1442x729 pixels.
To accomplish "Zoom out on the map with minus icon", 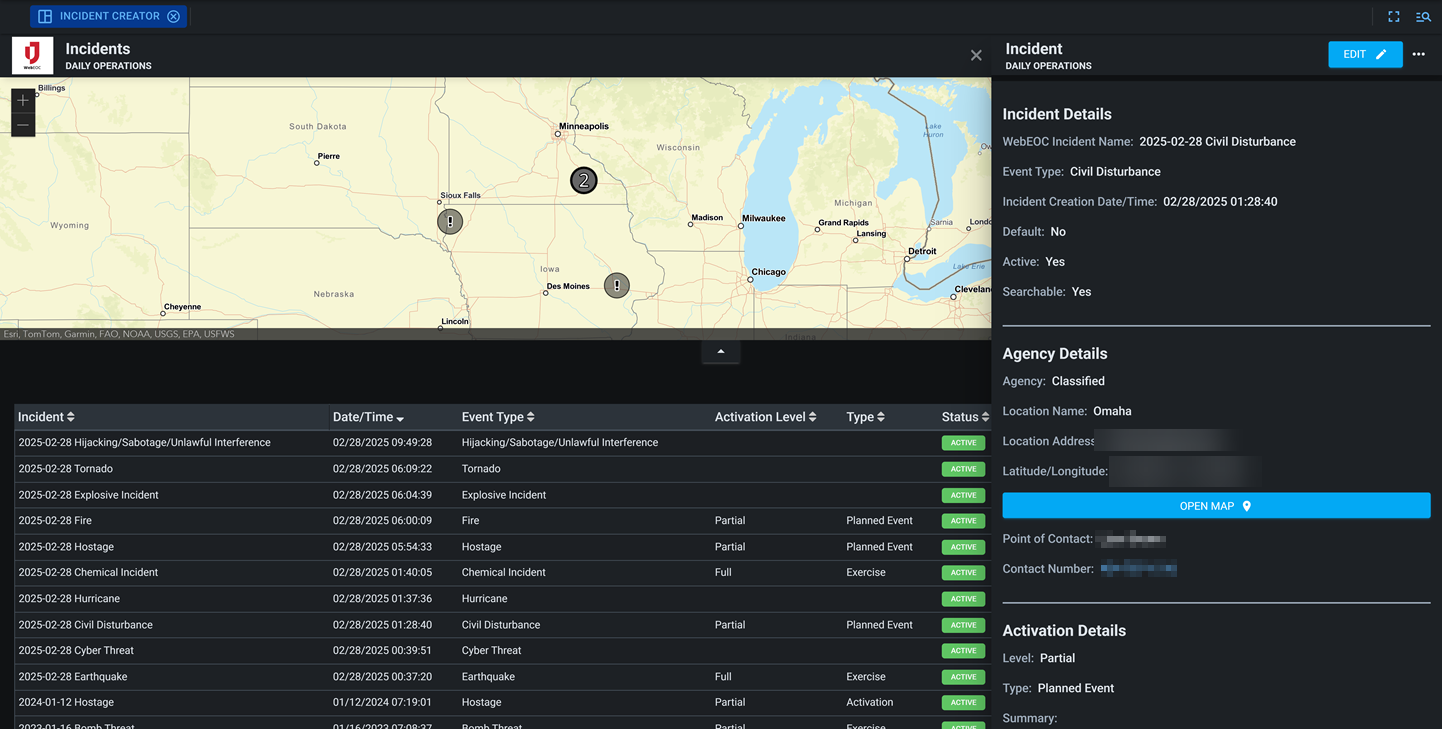I will point(22,124).
